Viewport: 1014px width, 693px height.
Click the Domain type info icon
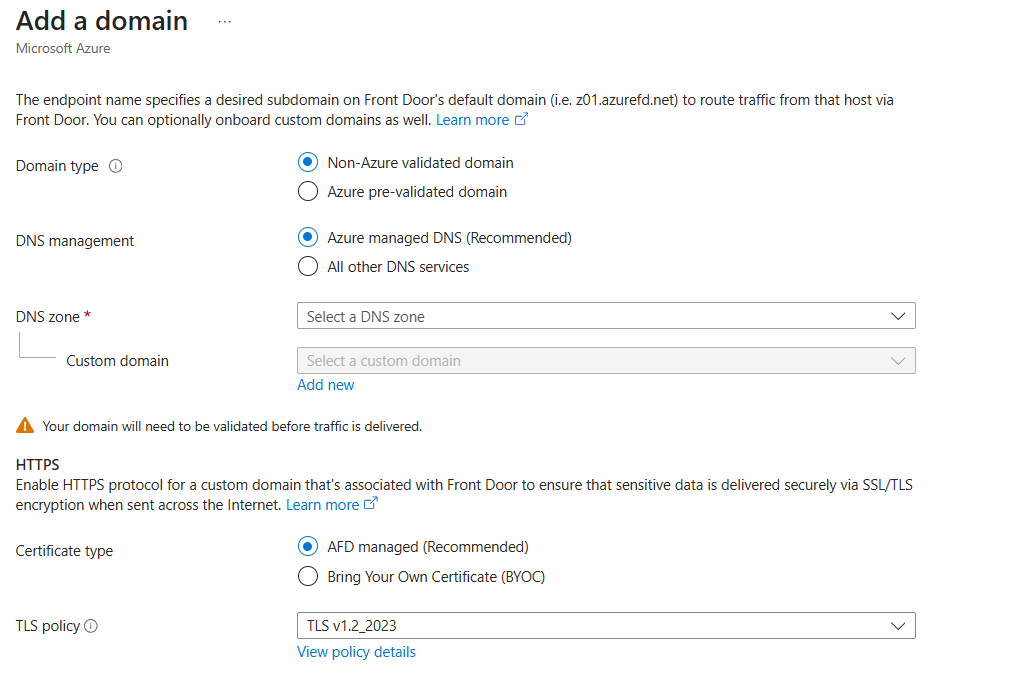(116, 166)
